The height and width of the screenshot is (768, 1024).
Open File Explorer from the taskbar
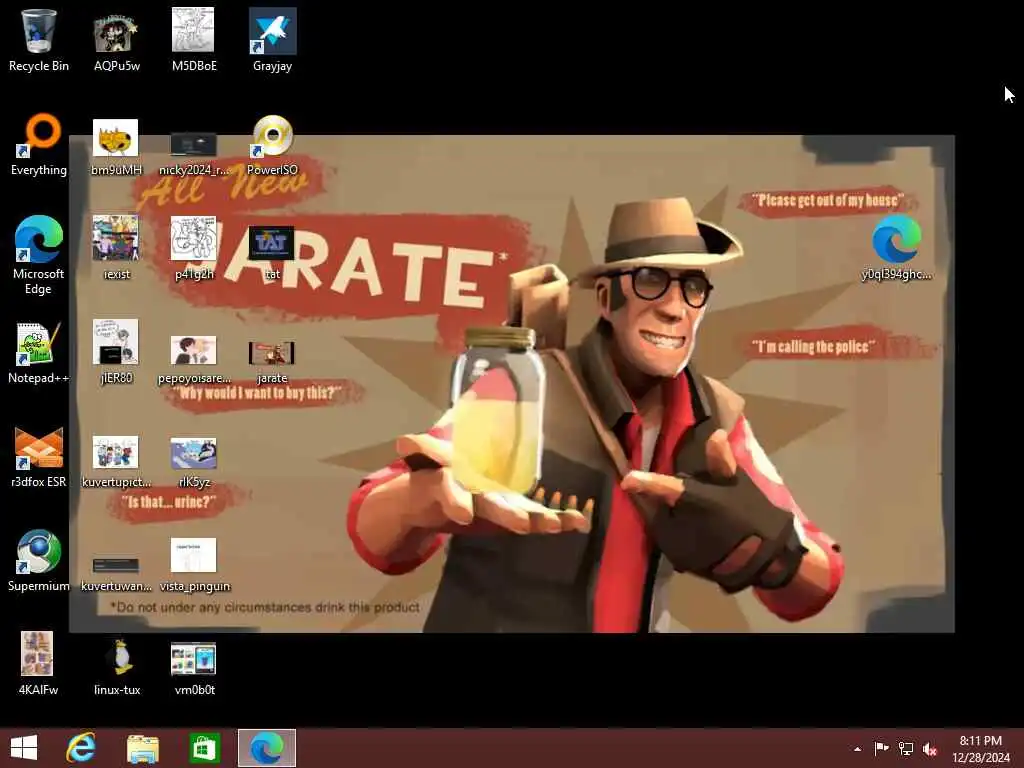click(x=142, y=748)
